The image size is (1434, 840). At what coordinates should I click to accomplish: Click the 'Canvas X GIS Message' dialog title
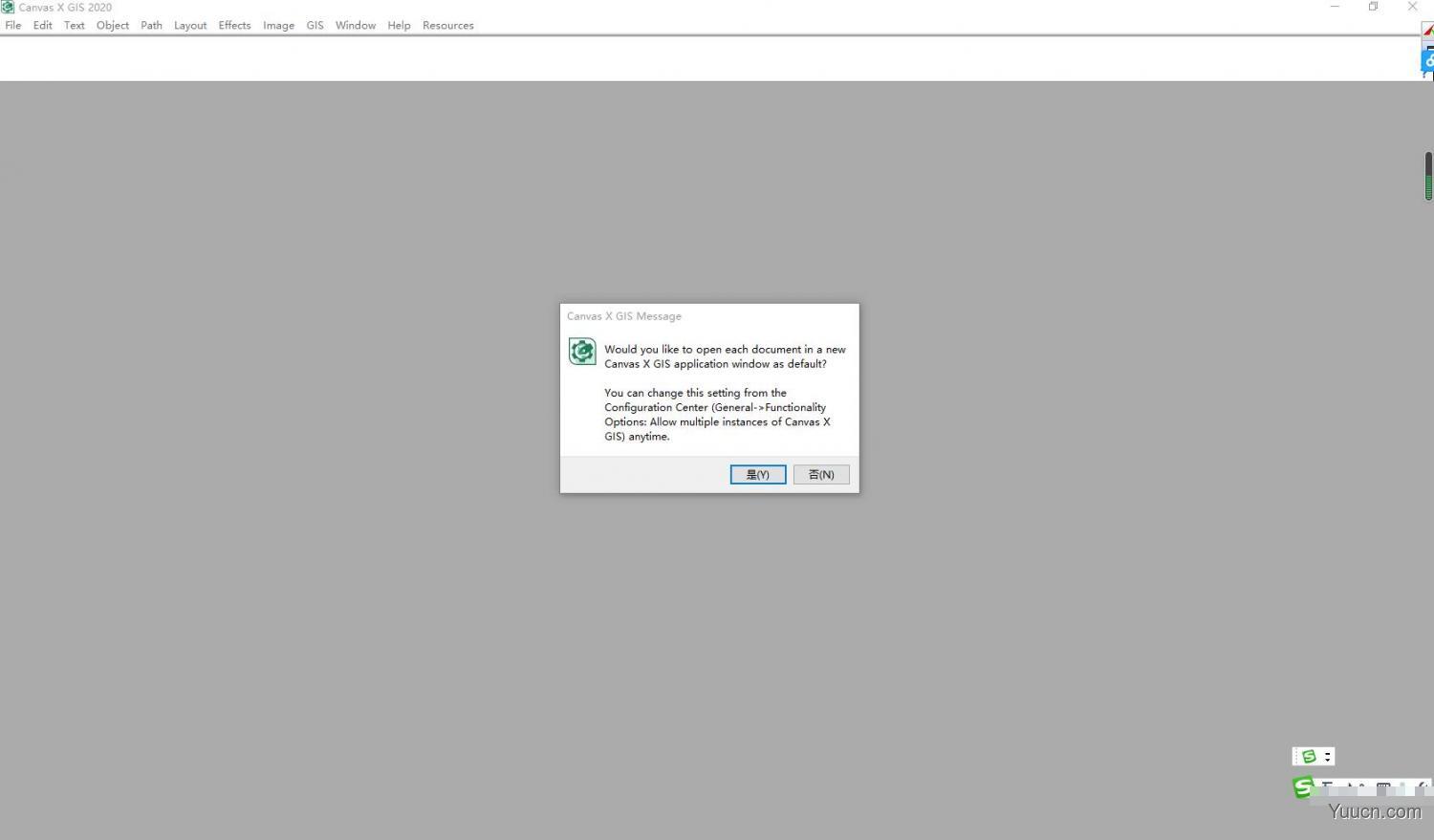(x=624, y=316)
